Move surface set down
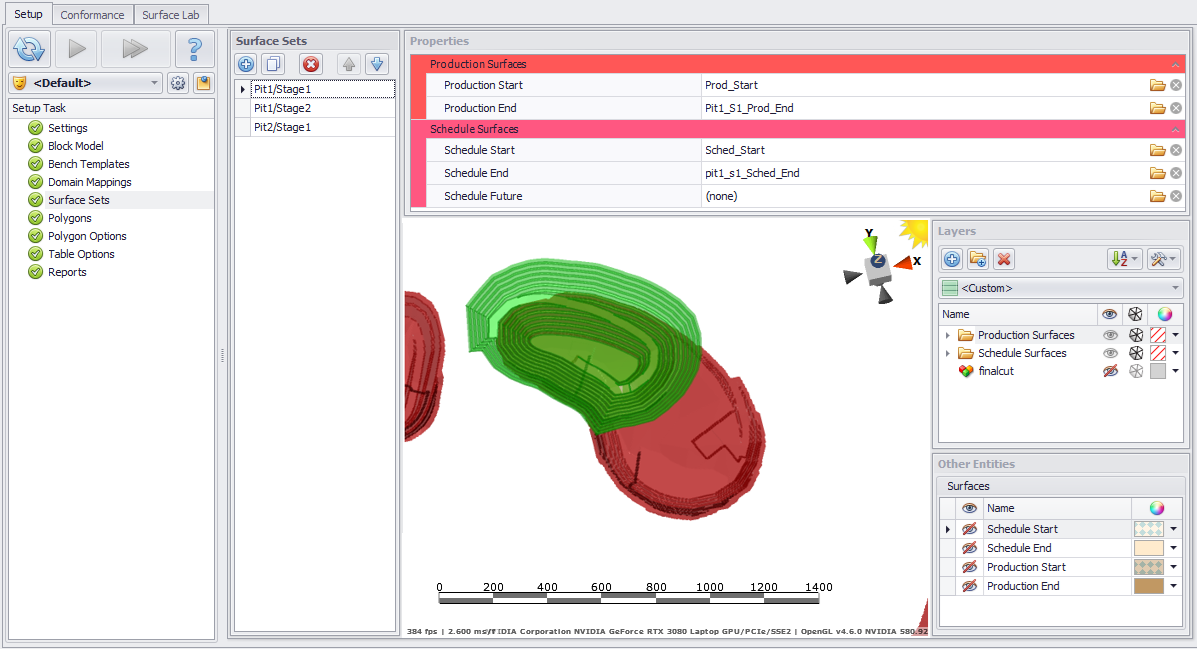Image resolution: width=1197 pixels, height=649 pixels. [x=377, y=64]
